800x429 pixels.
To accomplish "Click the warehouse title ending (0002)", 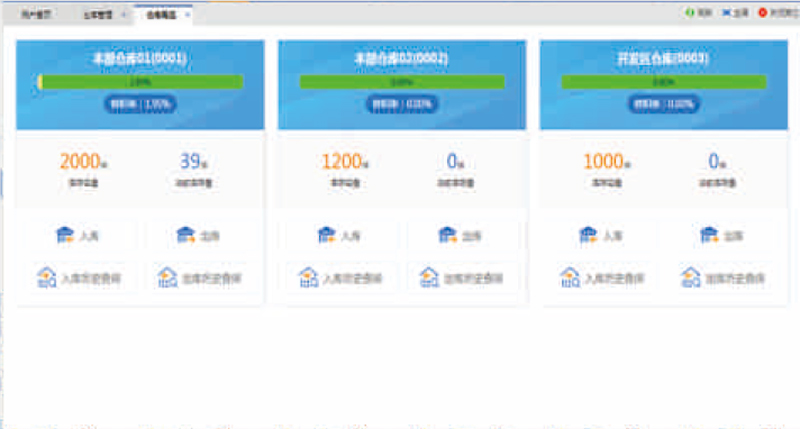I will pyautogui.click(x=402, y=58).
